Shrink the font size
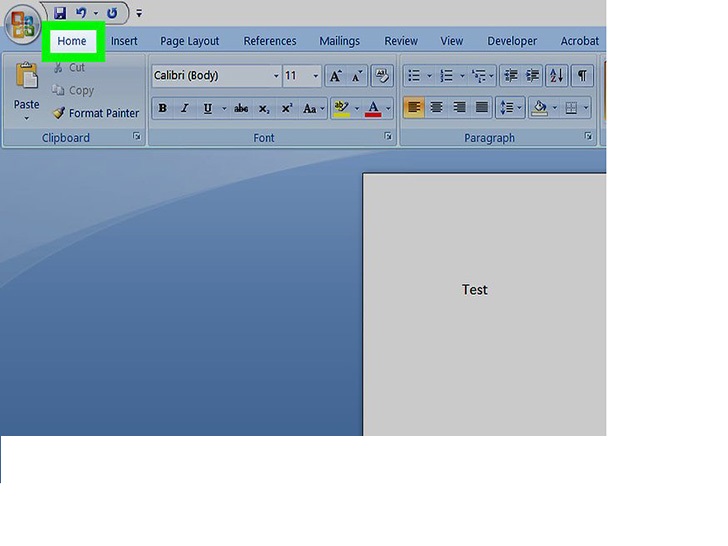728x546 pixels. [x=357, y=76]
